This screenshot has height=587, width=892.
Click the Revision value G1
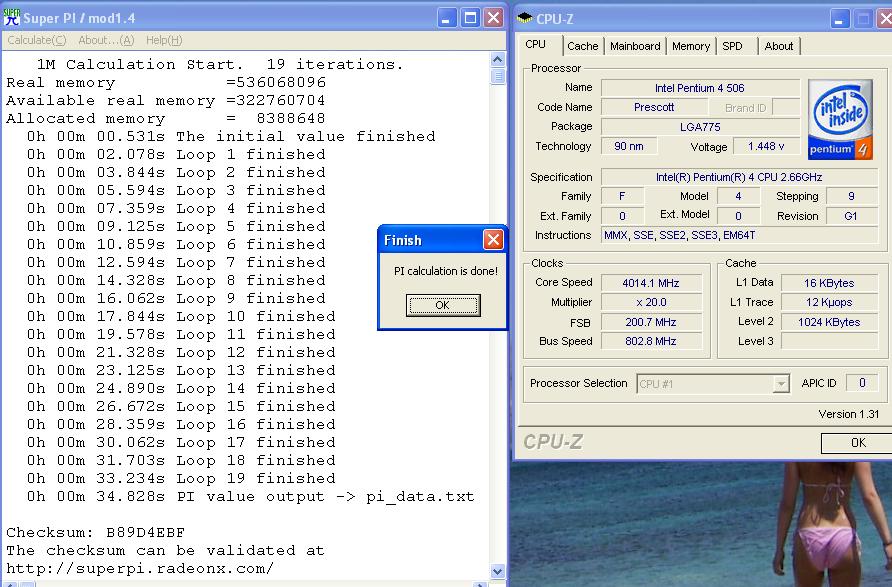click(851, 216)
